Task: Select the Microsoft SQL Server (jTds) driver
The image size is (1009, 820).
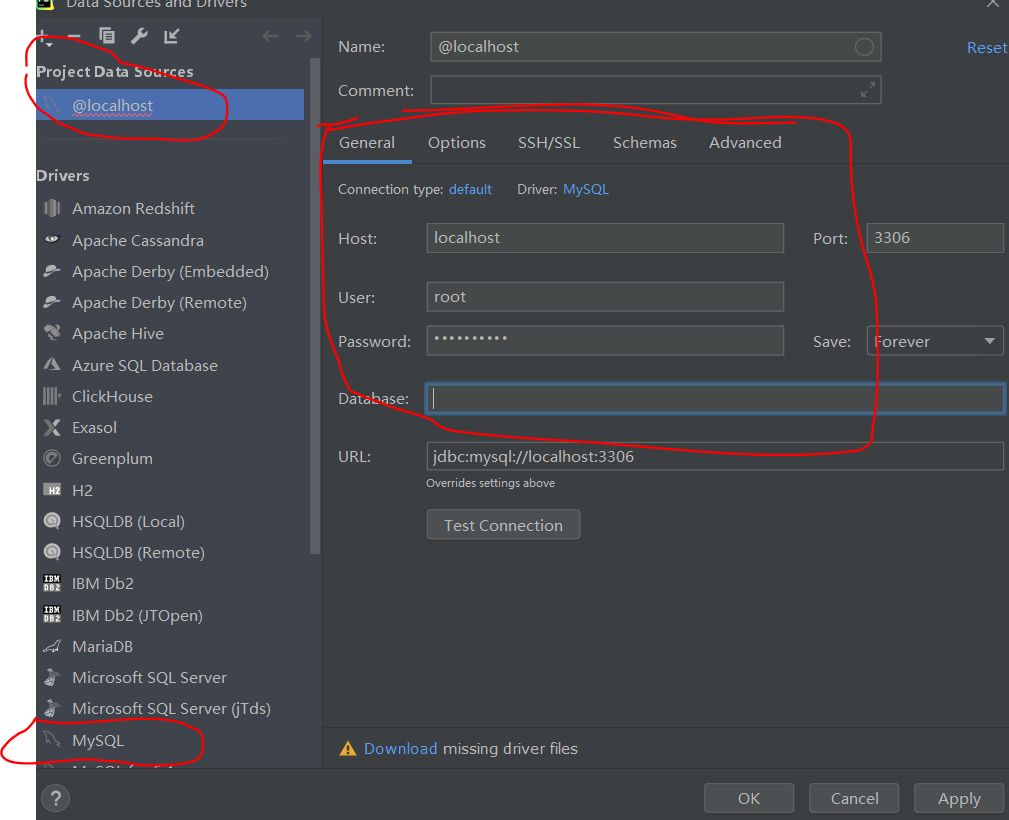Action: pyautogui.click(x=170, y=708)
